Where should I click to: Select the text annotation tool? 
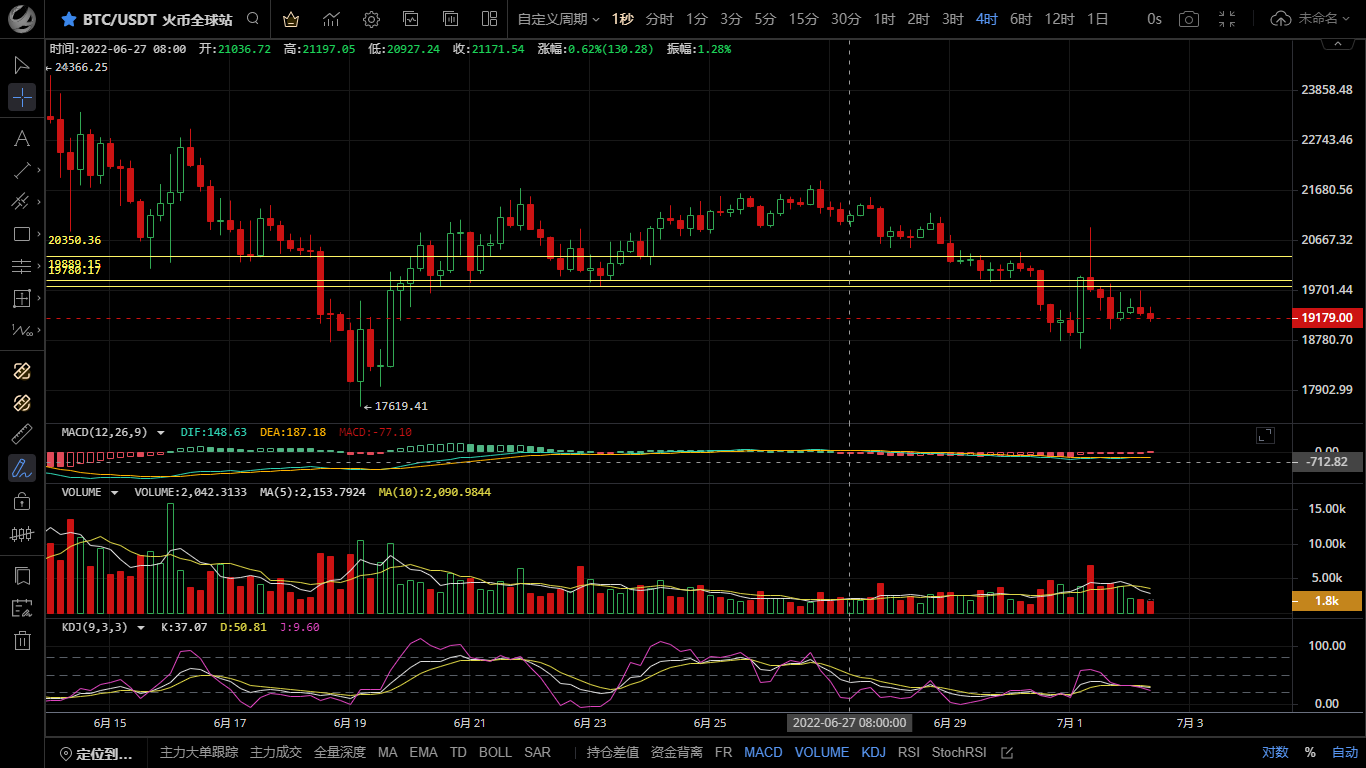[x=22, y=138]
